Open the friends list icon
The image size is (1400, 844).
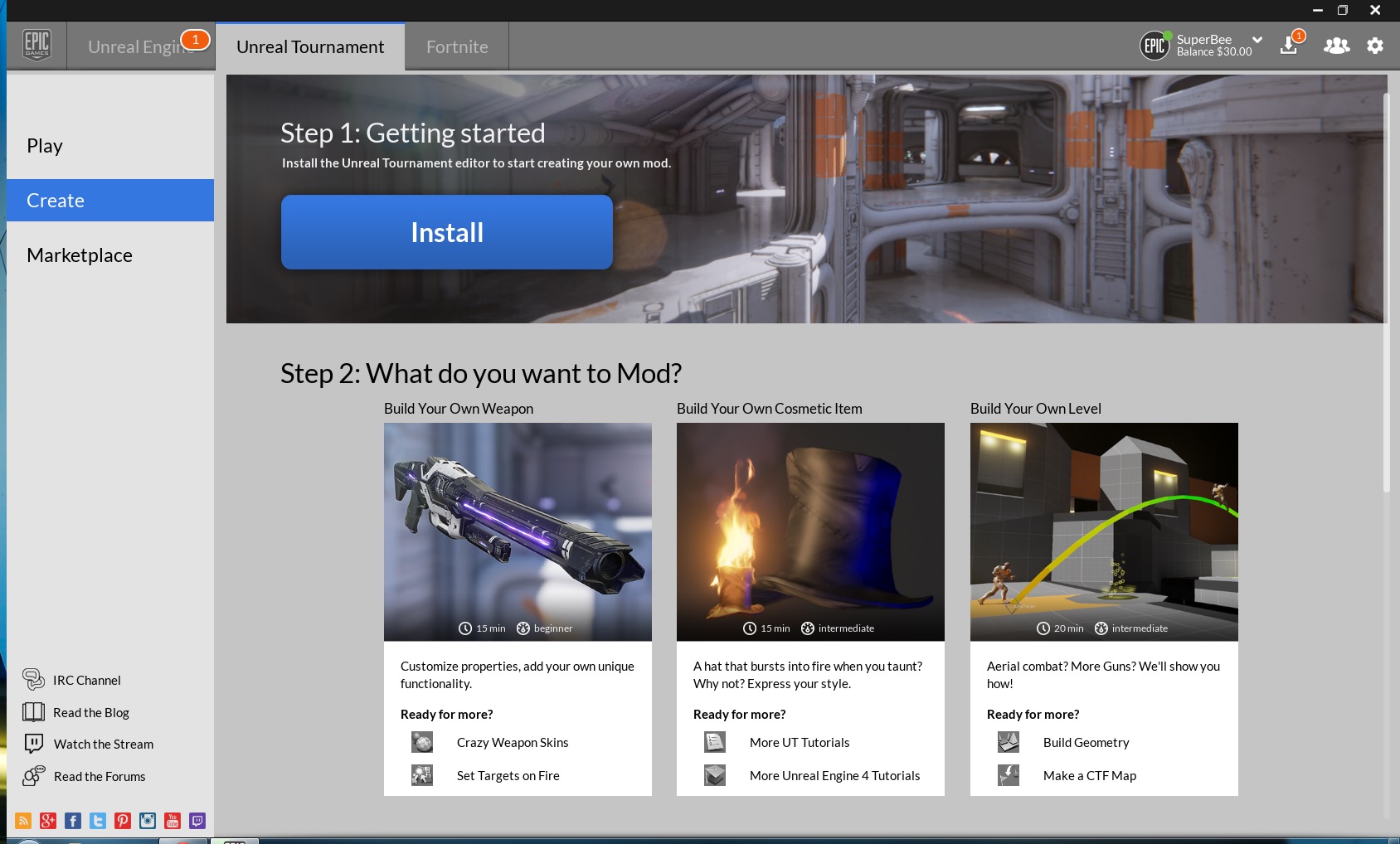1336,46
